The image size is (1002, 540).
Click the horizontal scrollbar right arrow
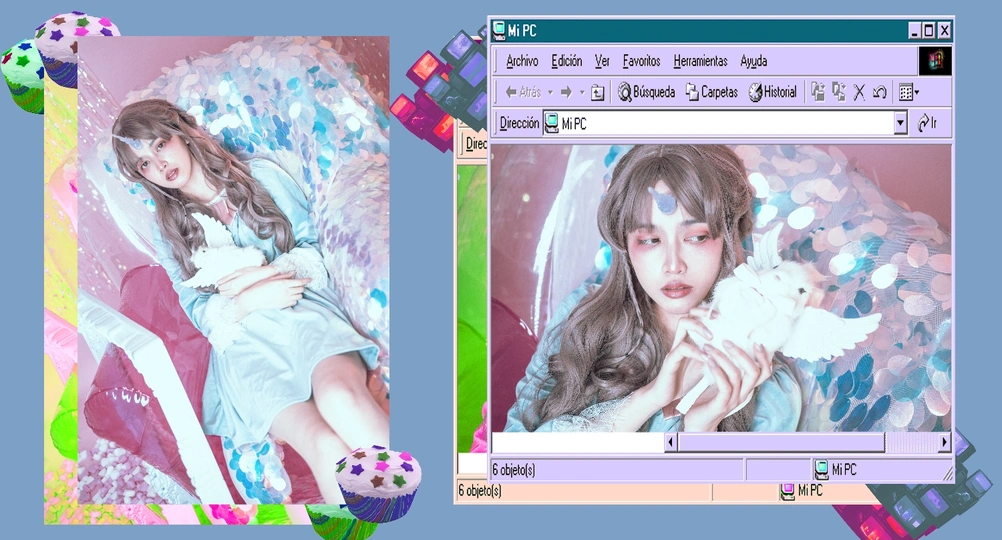click(944, 442)
